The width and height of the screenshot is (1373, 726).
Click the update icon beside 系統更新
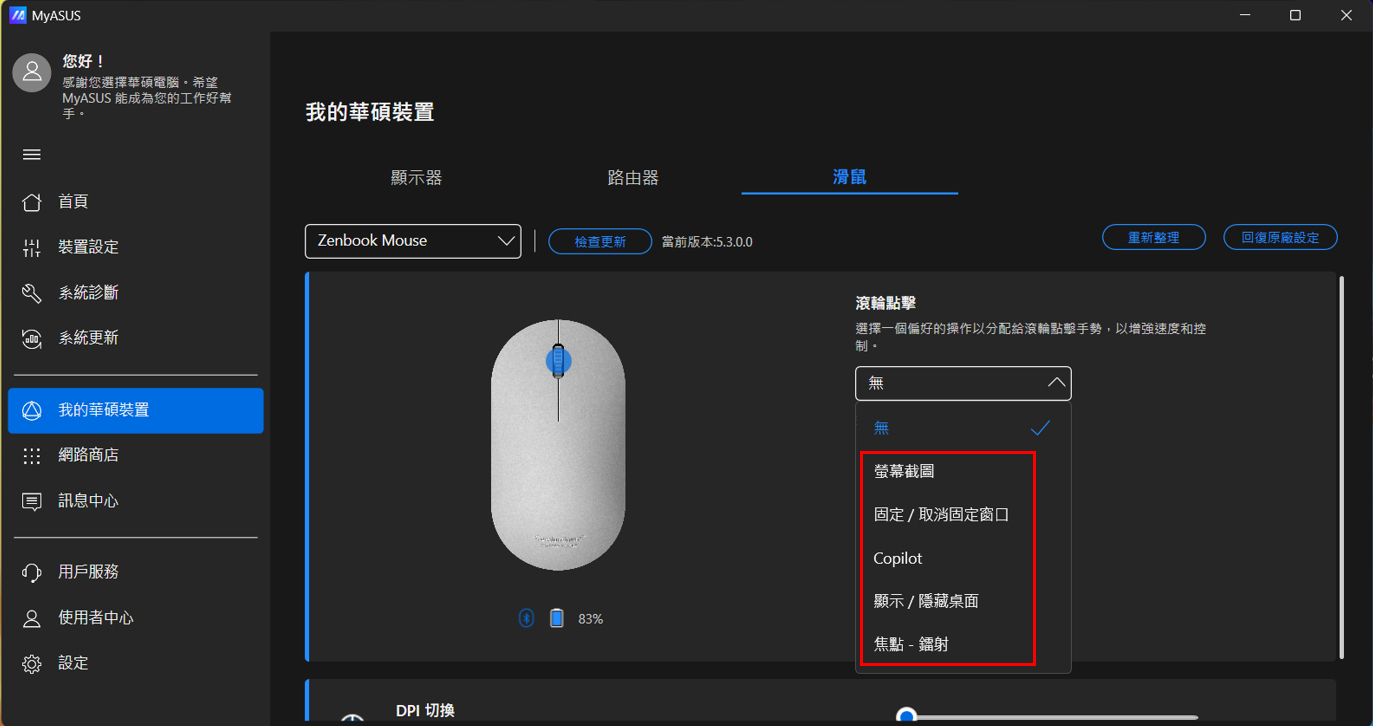coord(32,339)
